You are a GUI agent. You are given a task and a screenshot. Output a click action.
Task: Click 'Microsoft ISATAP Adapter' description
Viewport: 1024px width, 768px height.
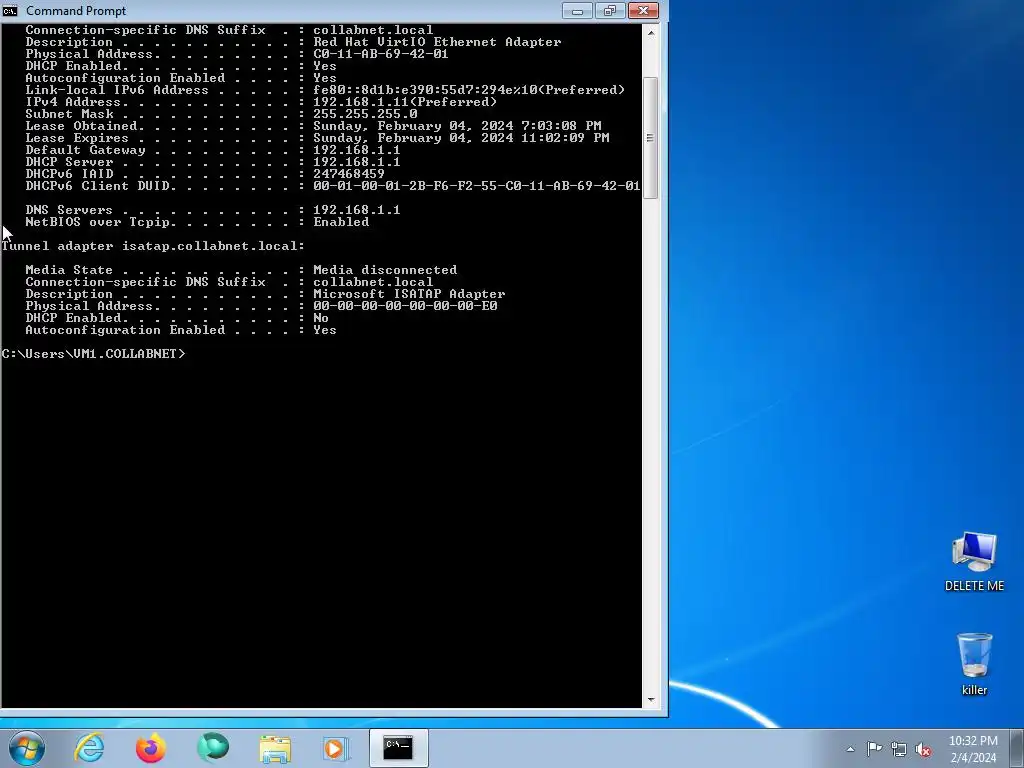[409, 294]
